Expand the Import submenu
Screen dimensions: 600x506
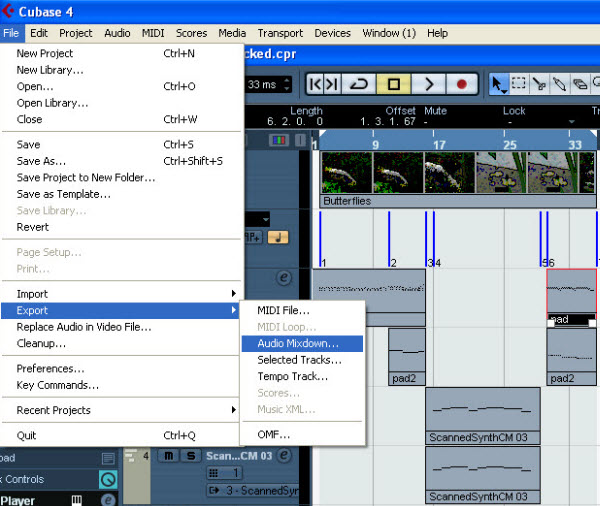pos(120,294)
